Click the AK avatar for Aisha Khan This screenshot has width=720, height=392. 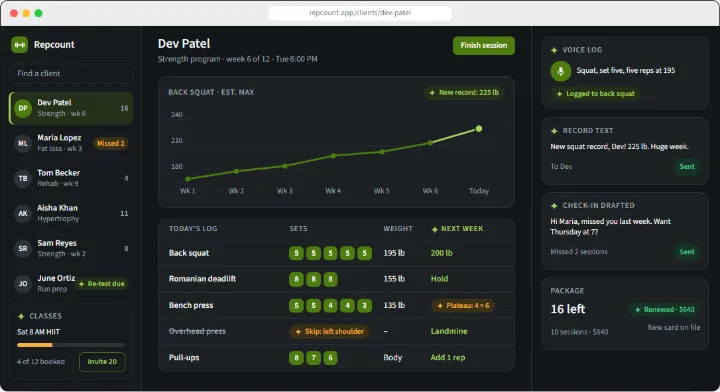22,213
